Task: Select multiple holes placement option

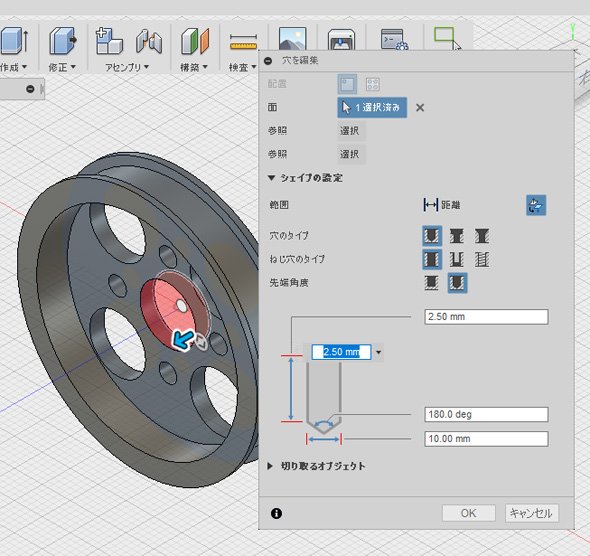Action: pyautogui.click(x=373, y=84)
